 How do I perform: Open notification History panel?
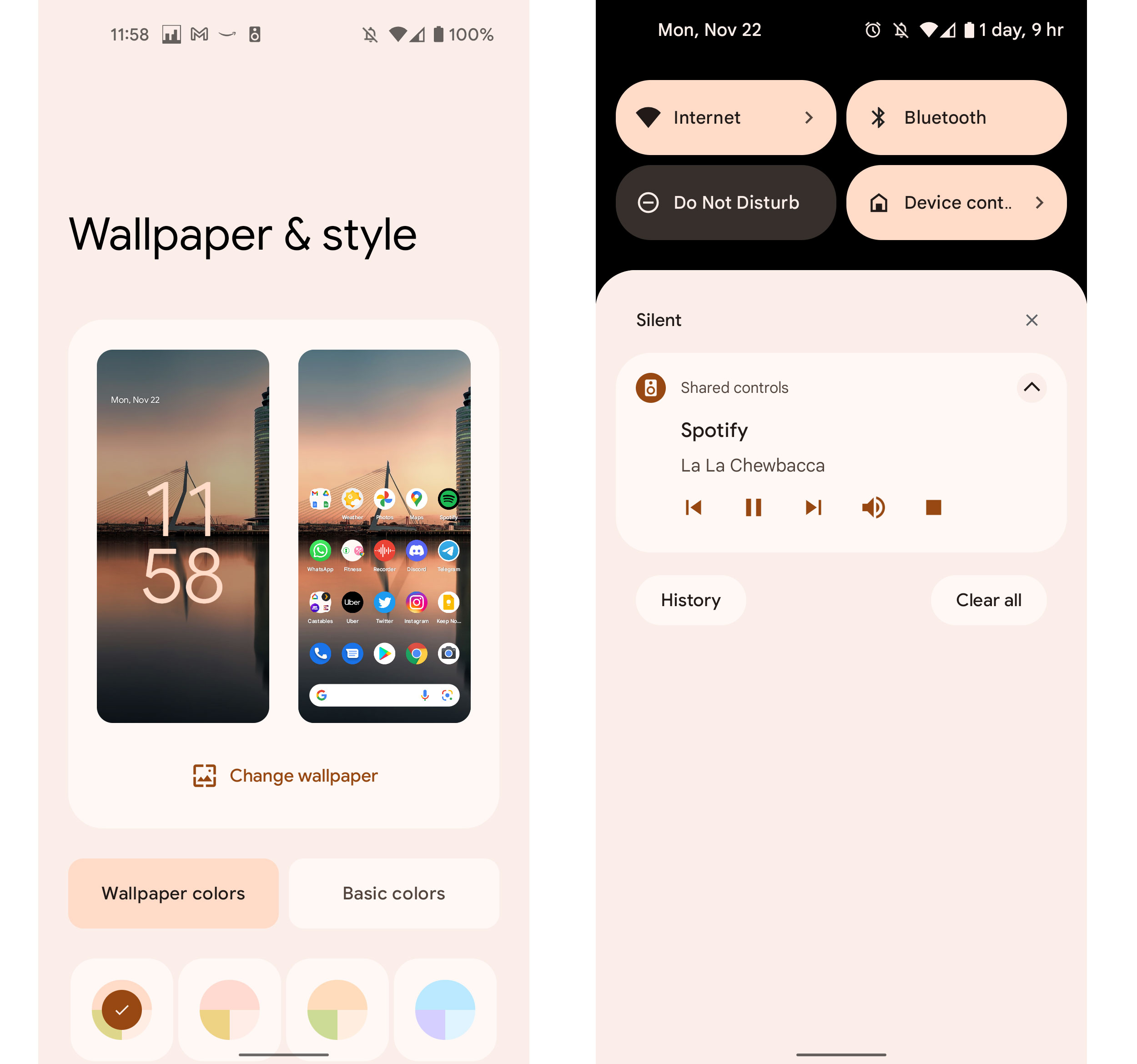690,600
